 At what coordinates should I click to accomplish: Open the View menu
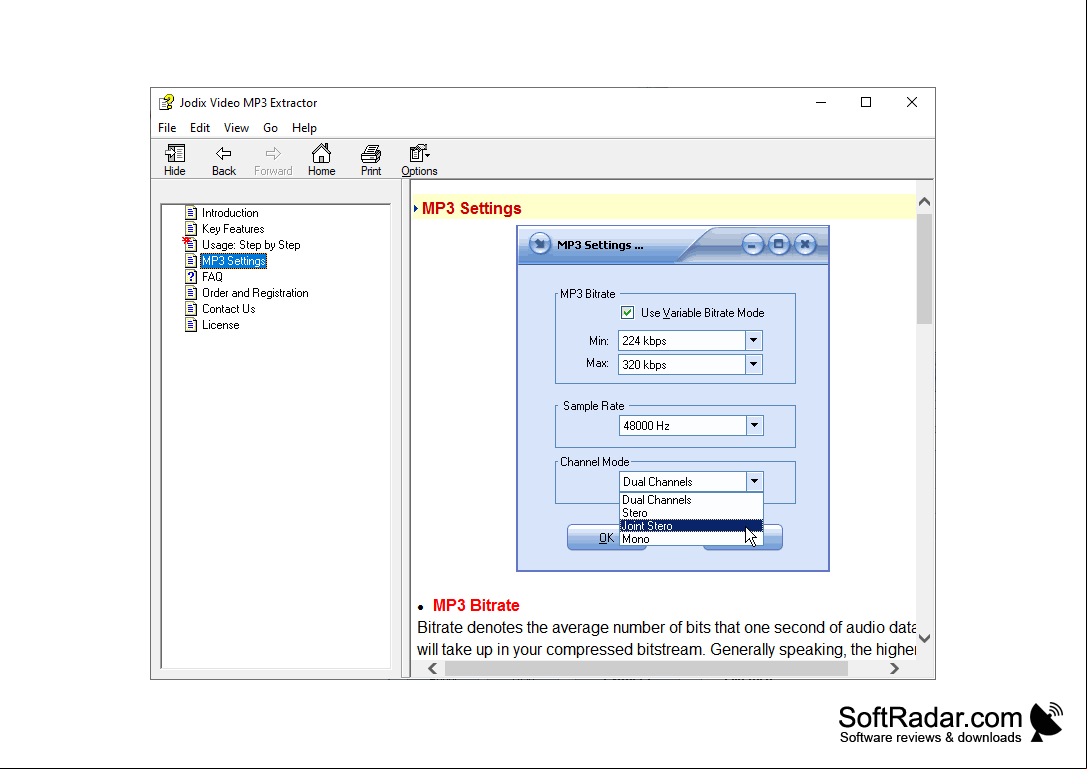pos(236,128)
